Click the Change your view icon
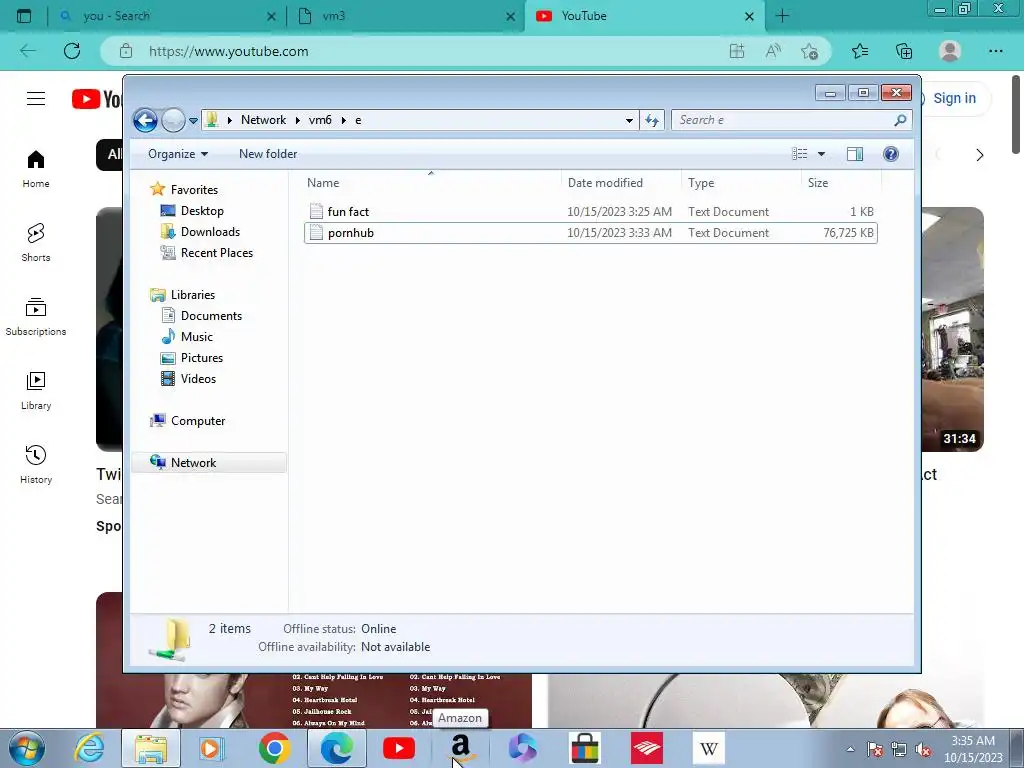This screenshot has width=1024, height=768. [x=800, y=154]
